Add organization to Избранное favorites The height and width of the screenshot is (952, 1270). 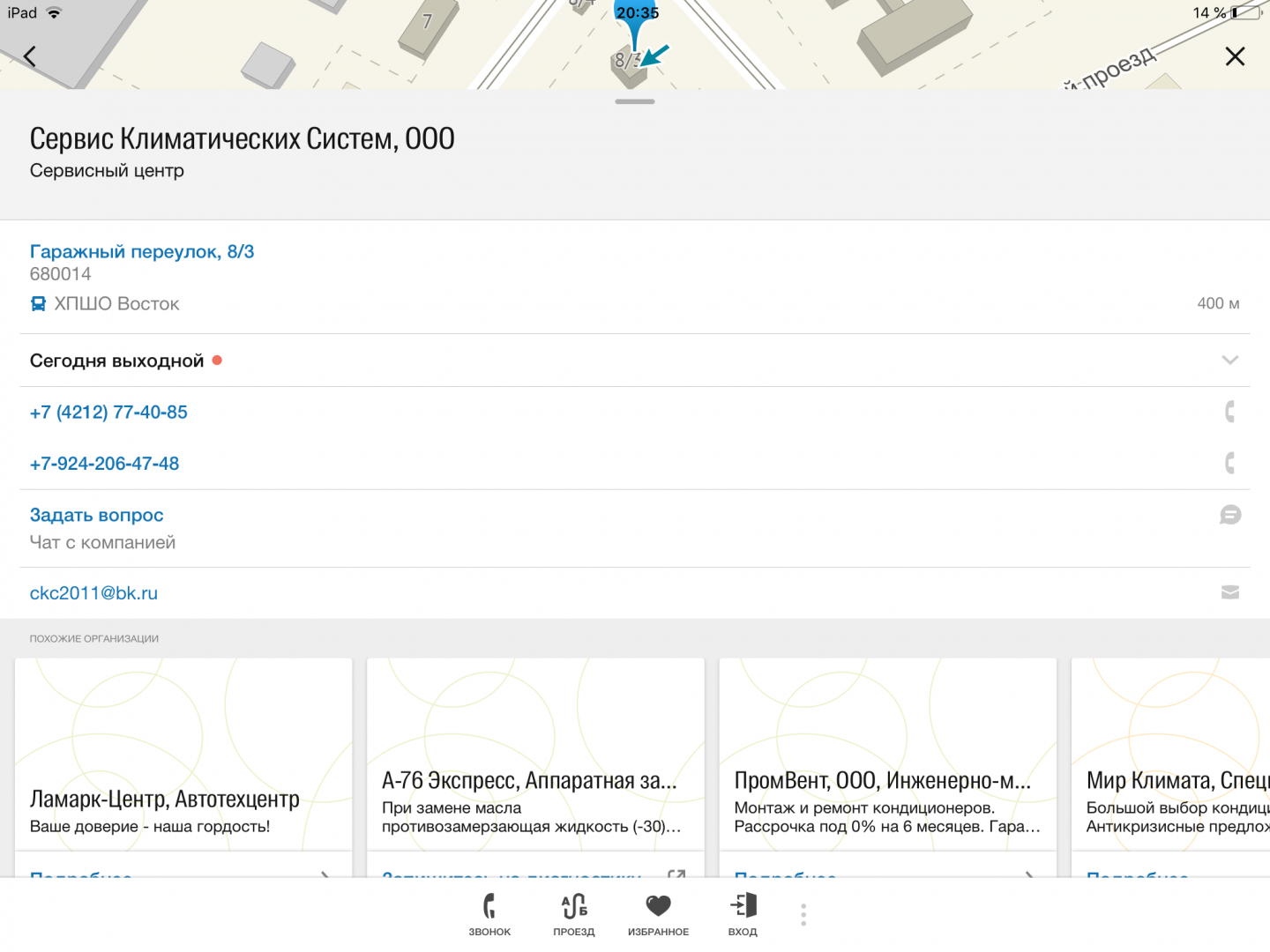[x=658, y=914]
